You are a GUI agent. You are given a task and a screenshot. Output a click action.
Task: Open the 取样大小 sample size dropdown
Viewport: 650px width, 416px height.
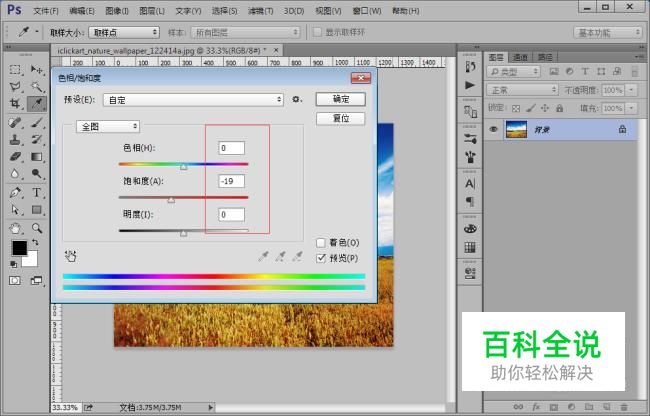coord(124,32)
